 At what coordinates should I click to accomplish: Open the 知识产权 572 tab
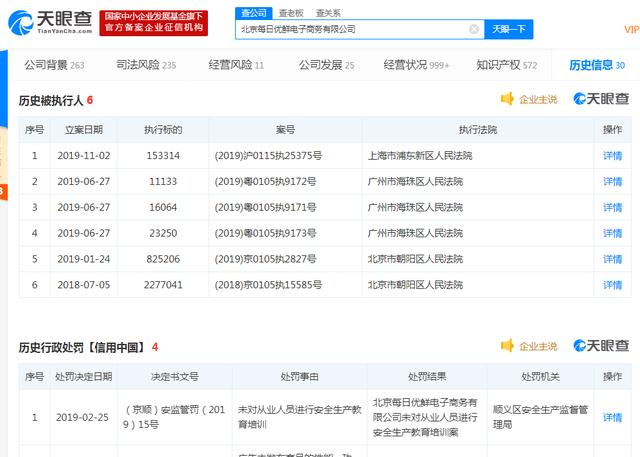507,65
